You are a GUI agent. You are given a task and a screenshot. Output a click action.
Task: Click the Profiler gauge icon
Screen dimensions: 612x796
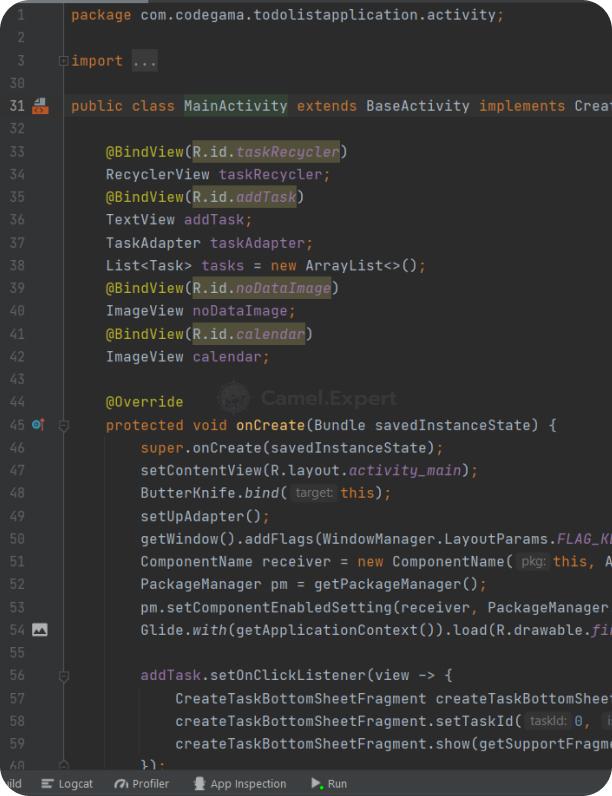point(122,784)
